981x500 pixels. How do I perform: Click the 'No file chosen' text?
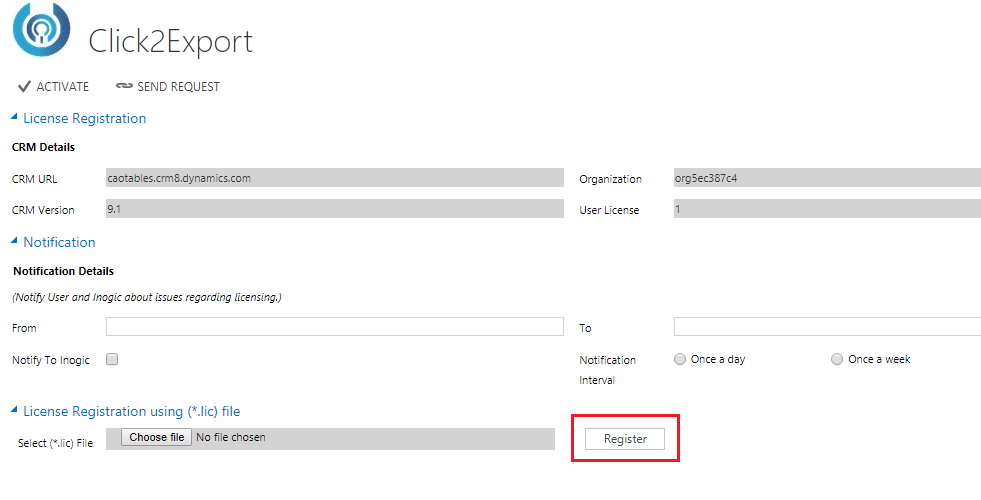pyautogui.click(x=231, y=437)
